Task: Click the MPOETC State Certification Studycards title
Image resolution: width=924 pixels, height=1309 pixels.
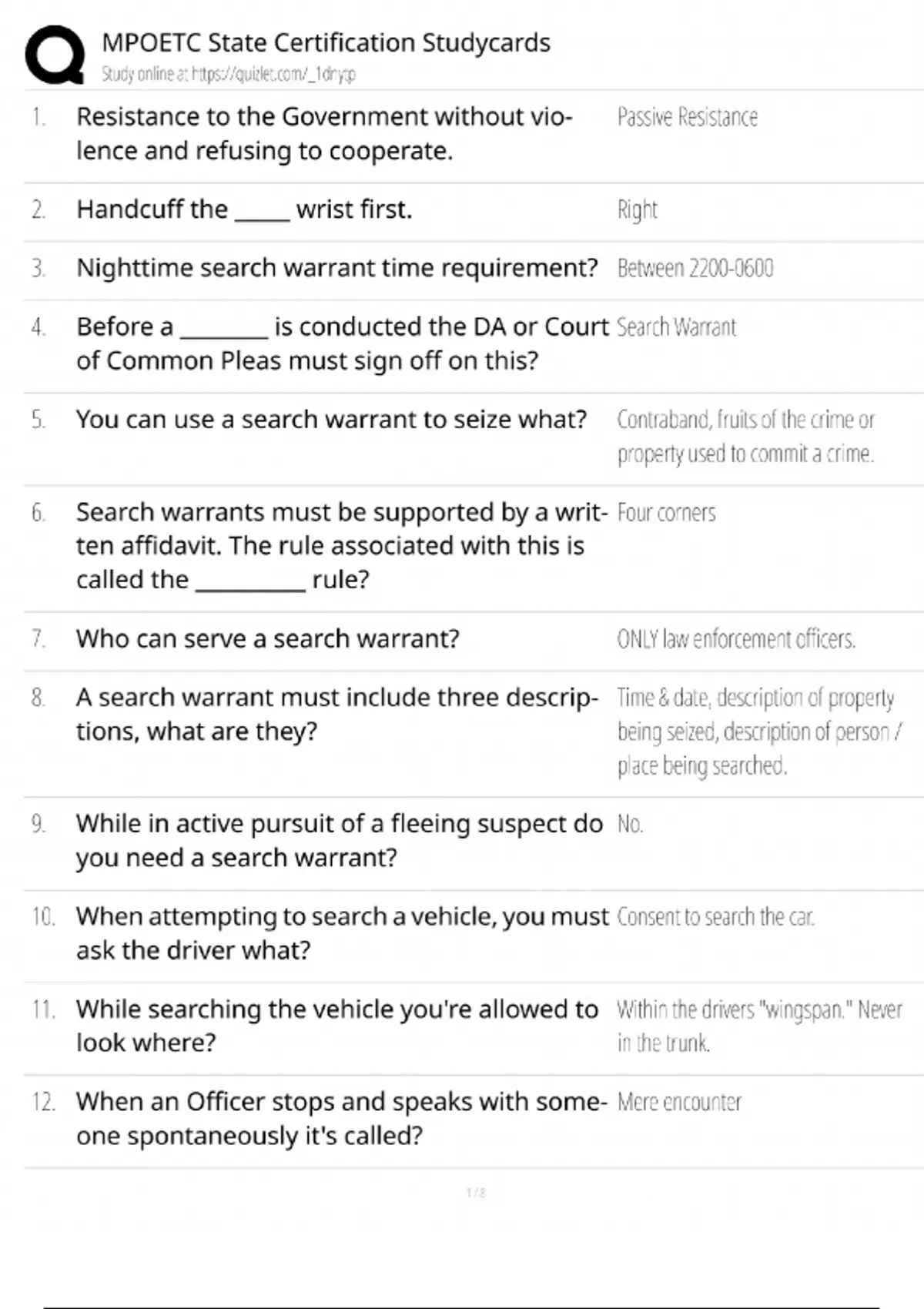Action: 326,43
